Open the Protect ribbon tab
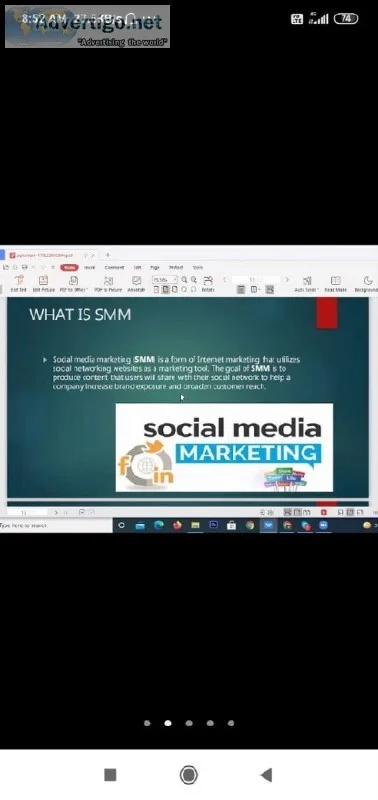Screen dimensions: 378x800 (x=176, y=267)
